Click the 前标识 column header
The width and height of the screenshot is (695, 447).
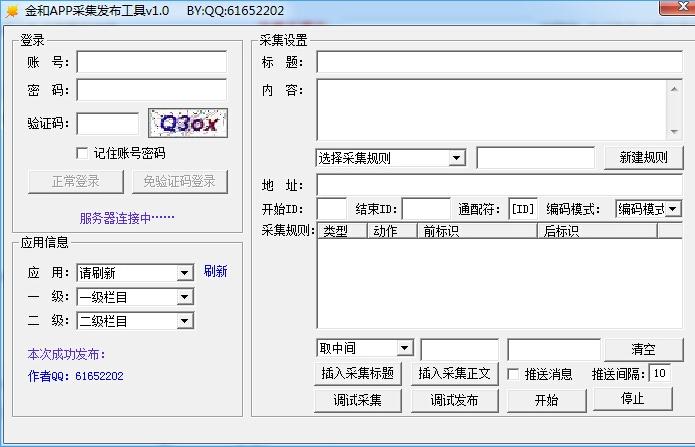click(478, 231)
